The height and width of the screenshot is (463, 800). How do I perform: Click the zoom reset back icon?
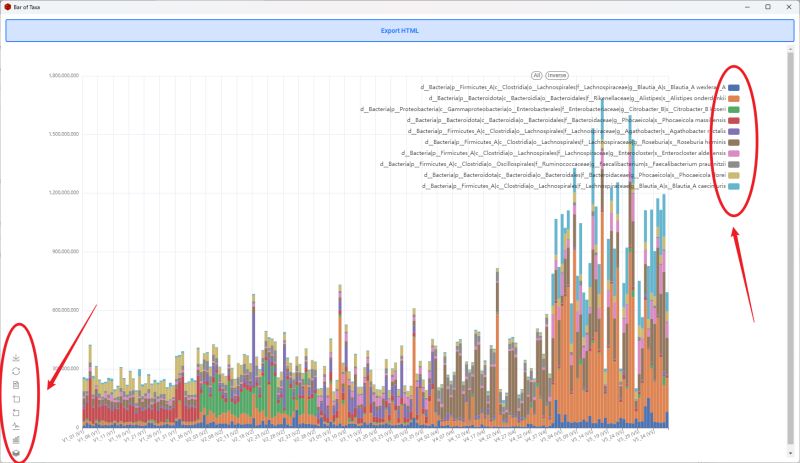(x=16, y=412)
